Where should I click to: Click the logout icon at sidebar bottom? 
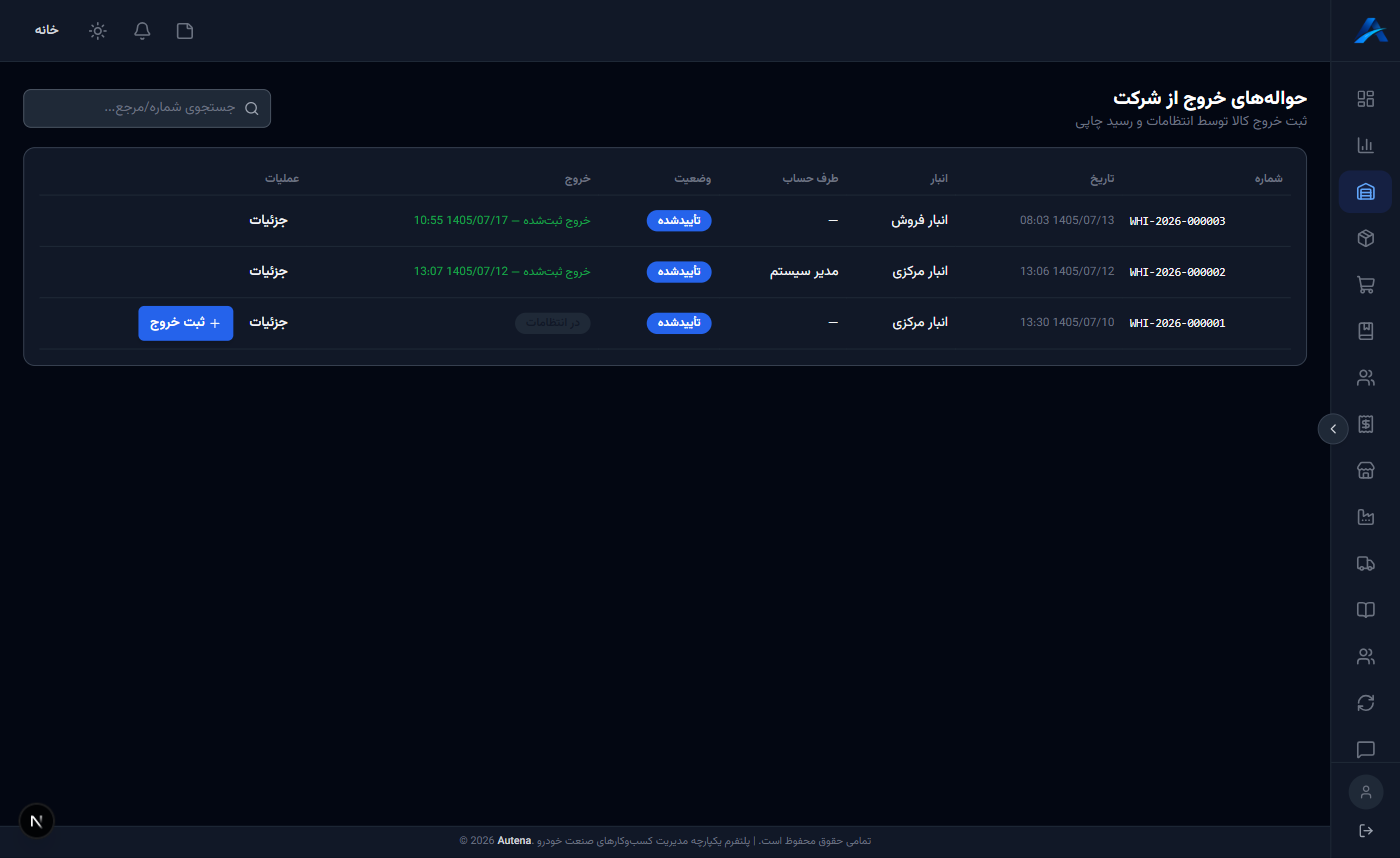coord(1365,831)
